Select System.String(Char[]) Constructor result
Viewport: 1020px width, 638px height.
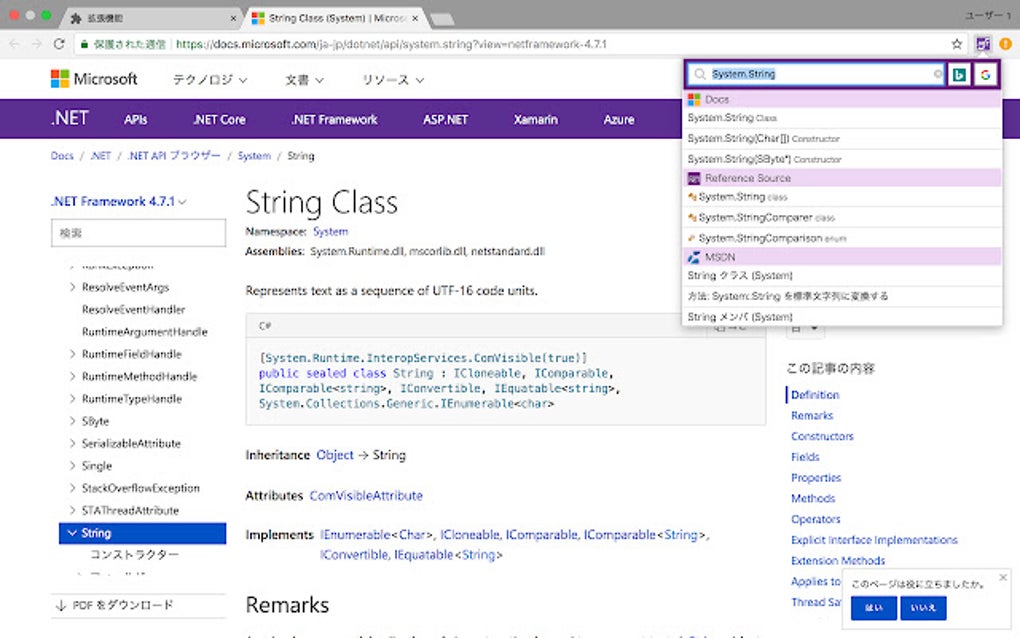click(842, 139)
